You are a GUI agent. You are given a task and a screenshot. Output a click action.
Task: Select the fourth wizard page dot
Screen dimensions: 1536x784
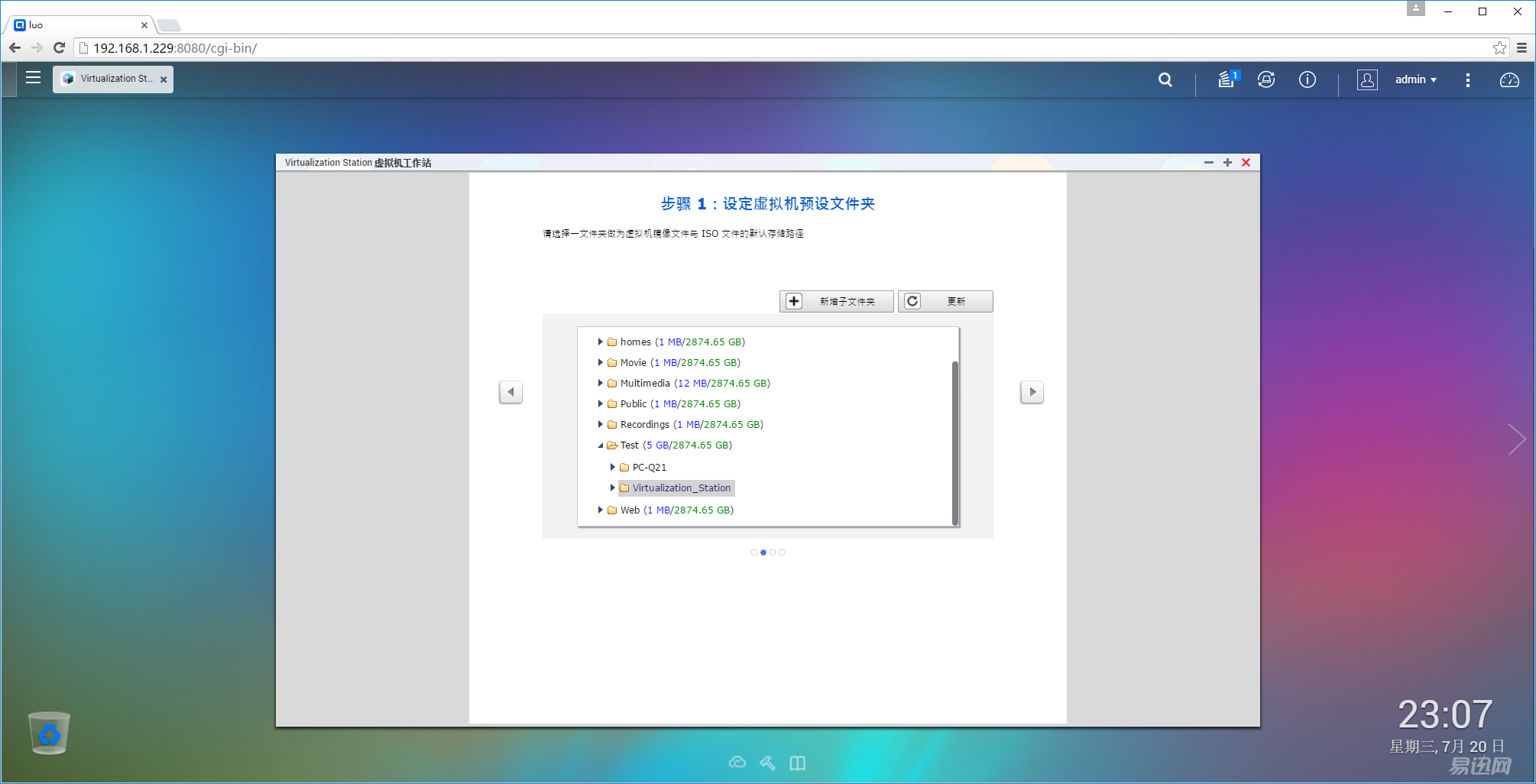782,552
